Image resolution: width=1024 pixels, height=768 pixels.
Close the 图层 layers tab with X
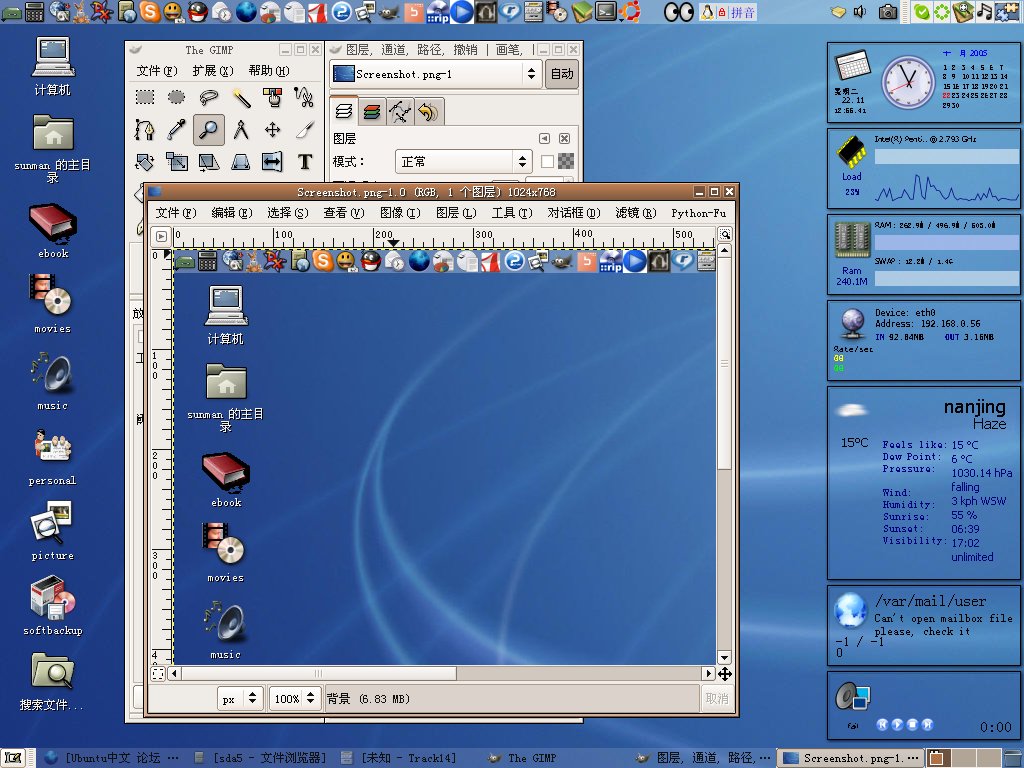click(x=565, y=138)
